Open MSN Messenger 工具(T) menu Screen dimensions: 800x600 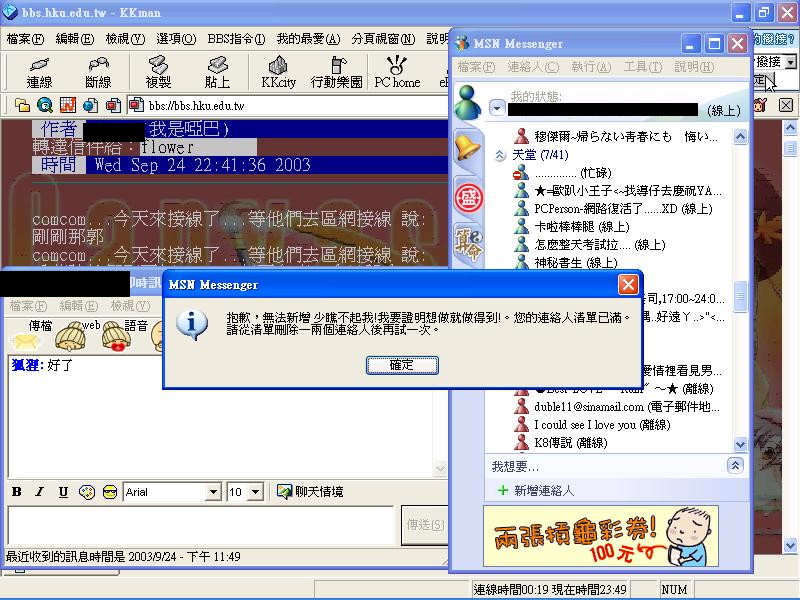pyautogui.click(x=642, y=67)
